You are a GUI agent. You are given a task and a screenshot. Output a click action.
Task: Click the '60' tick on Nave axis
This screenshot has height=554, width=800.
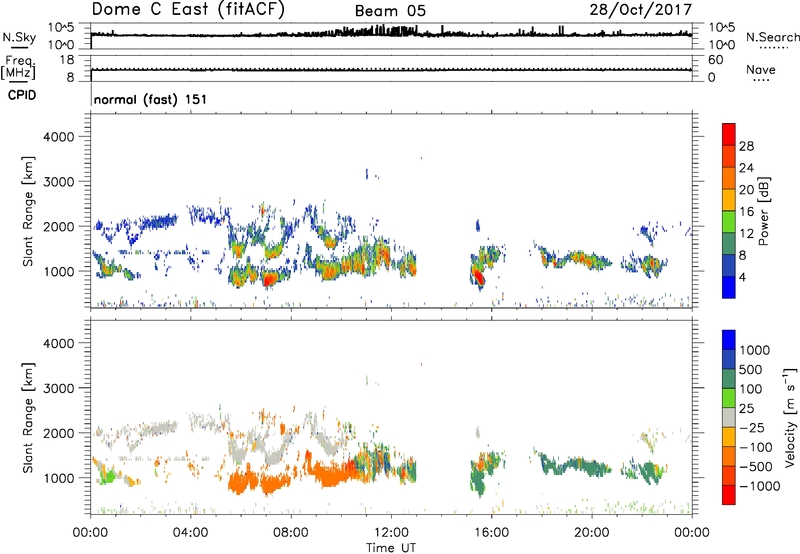716,60
